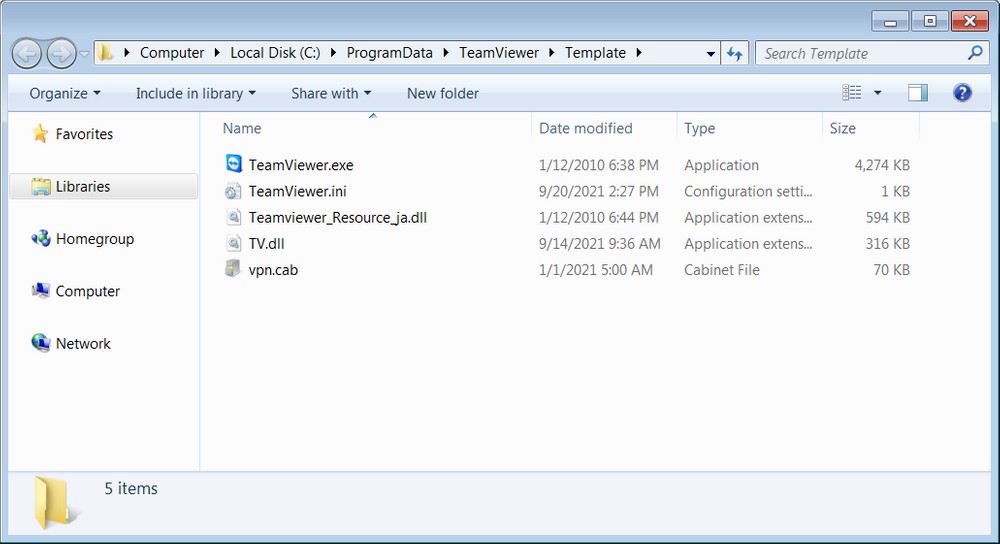Sort by the Size column header

click(842, 128)
